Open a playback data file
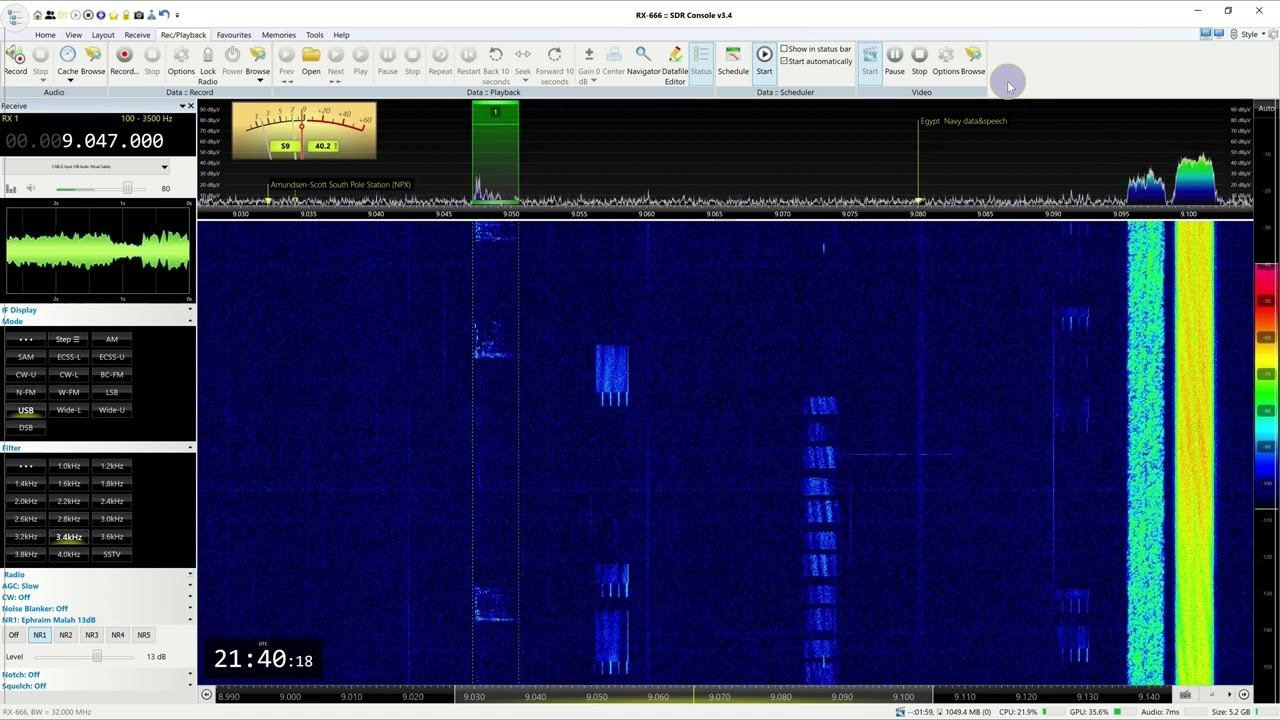 (311, 60)
